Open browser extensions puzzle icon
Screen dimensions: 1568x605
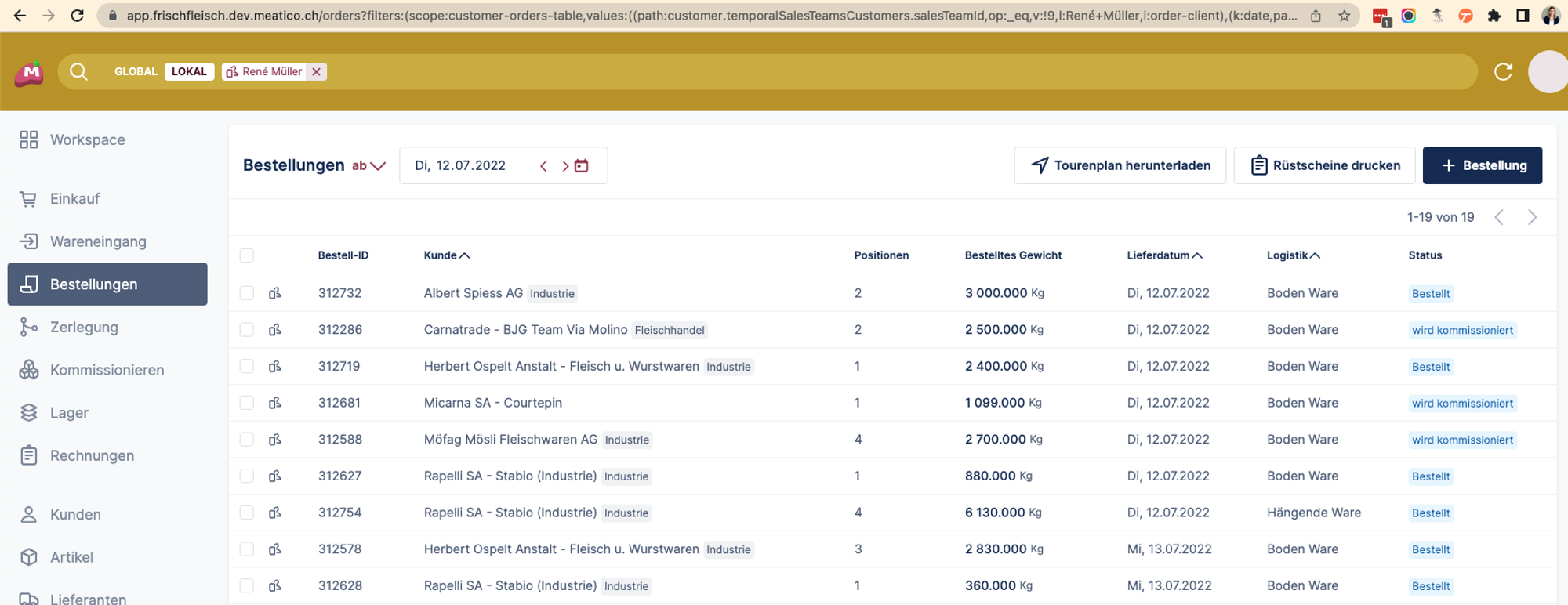point(1494,16)
